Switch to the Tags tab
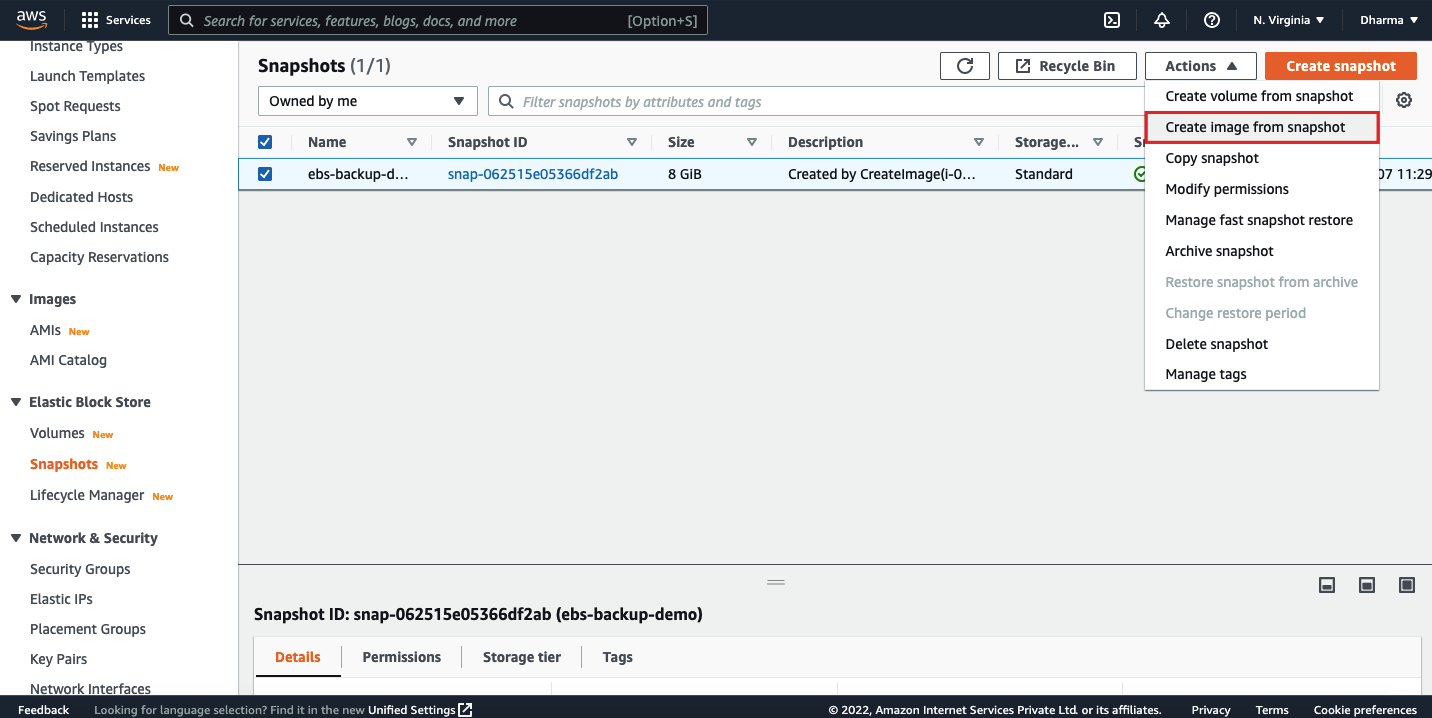This screenshot has height=718, width=1432. click(618, 657)
